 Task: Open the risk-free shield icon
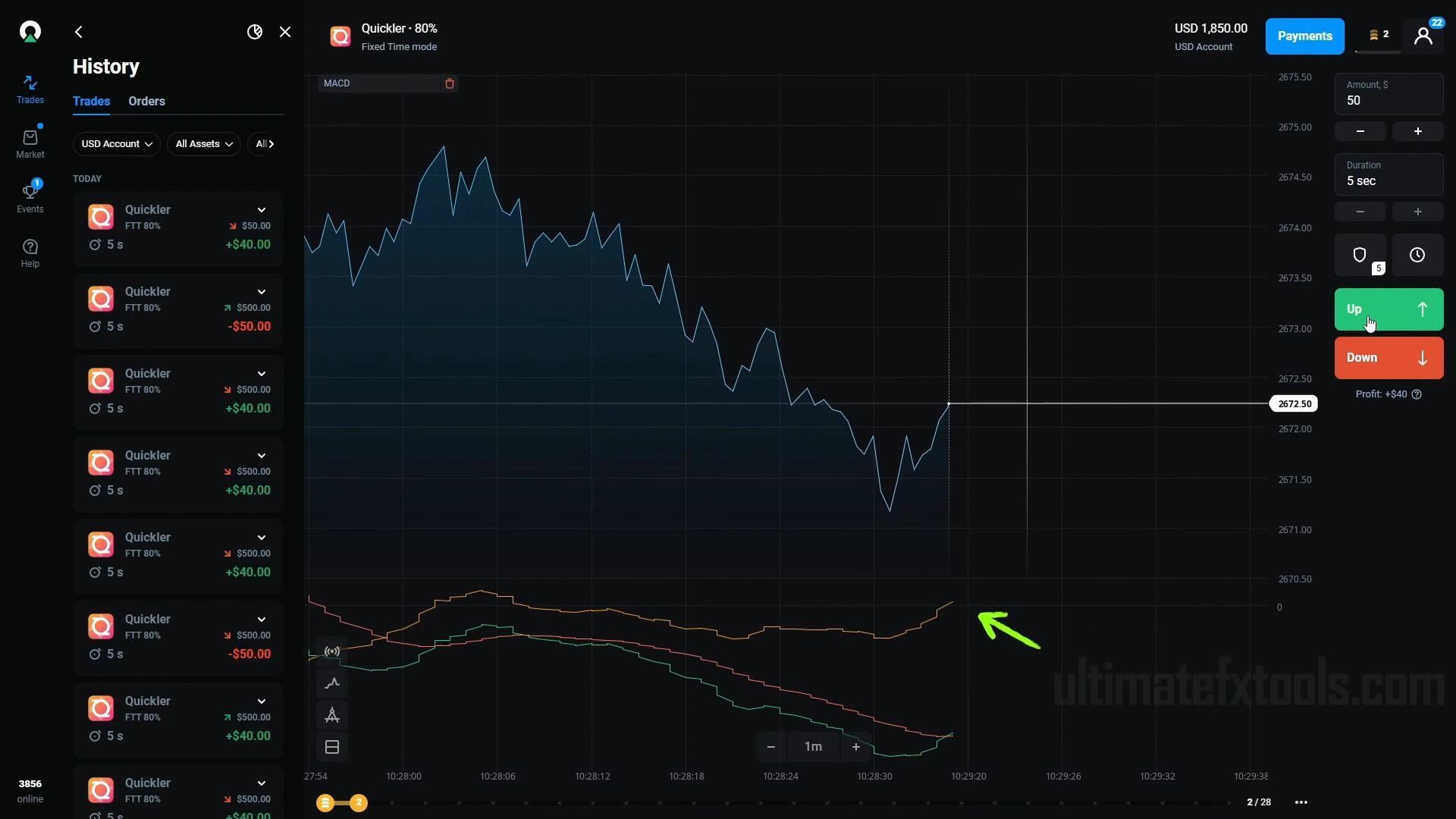point(1360,255)
